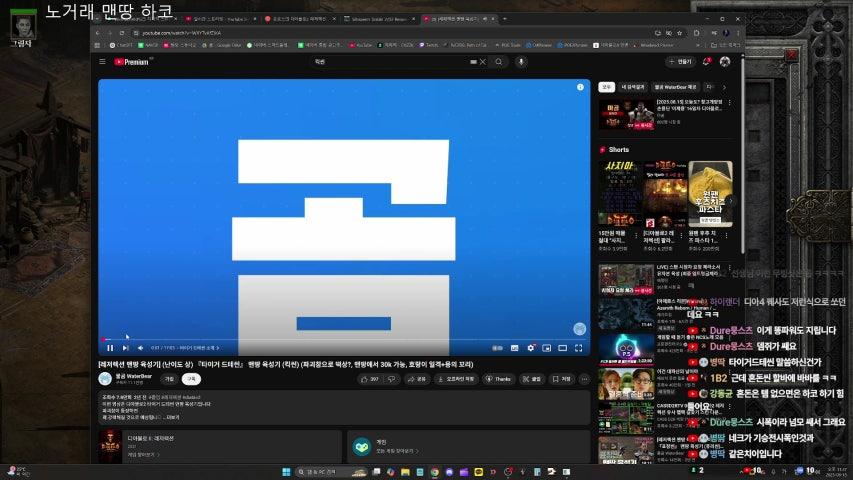853x480 pixels.
Task: Click the Subscribed (구독) button
Action: click(191, 379)
